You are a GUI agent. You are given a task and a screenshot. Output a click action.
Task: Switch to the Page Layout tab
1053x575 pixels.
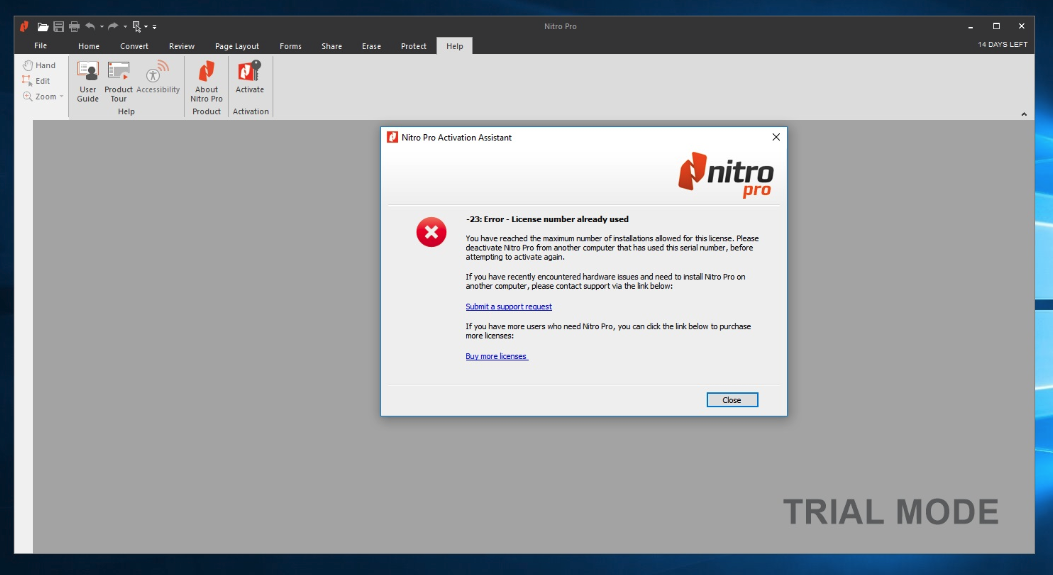pyautogui.click(x=237, y=46)
